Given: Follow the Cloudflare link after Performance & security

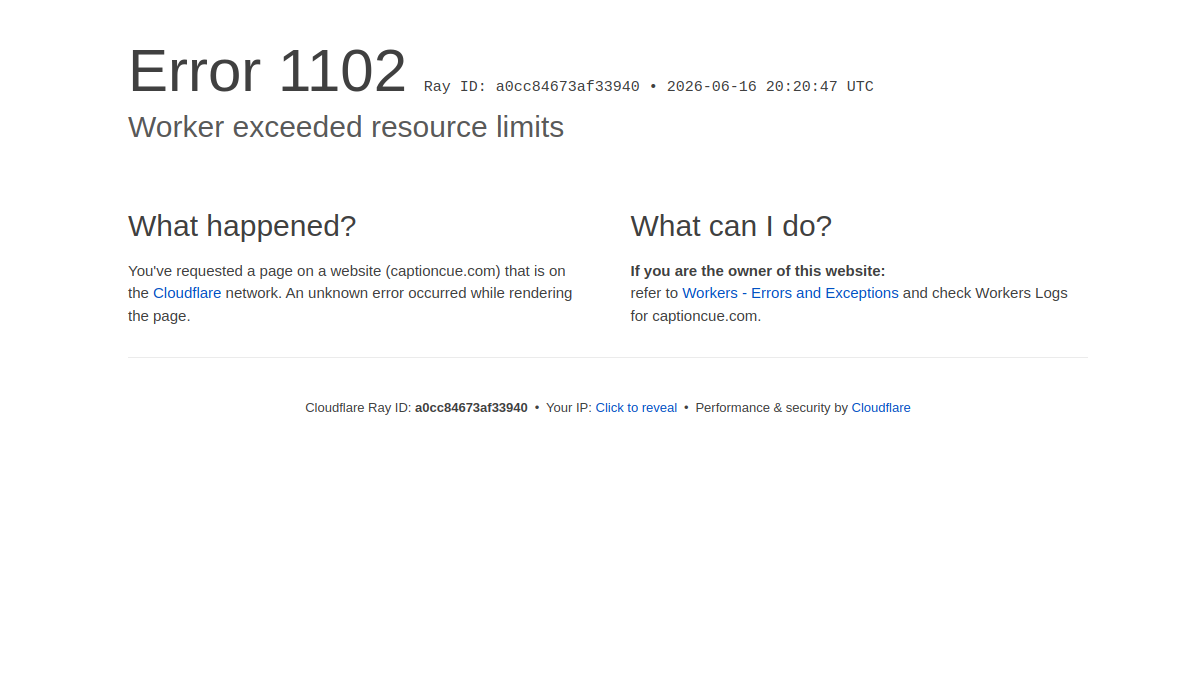Looking at the screenshot, I should coord(881,408).
